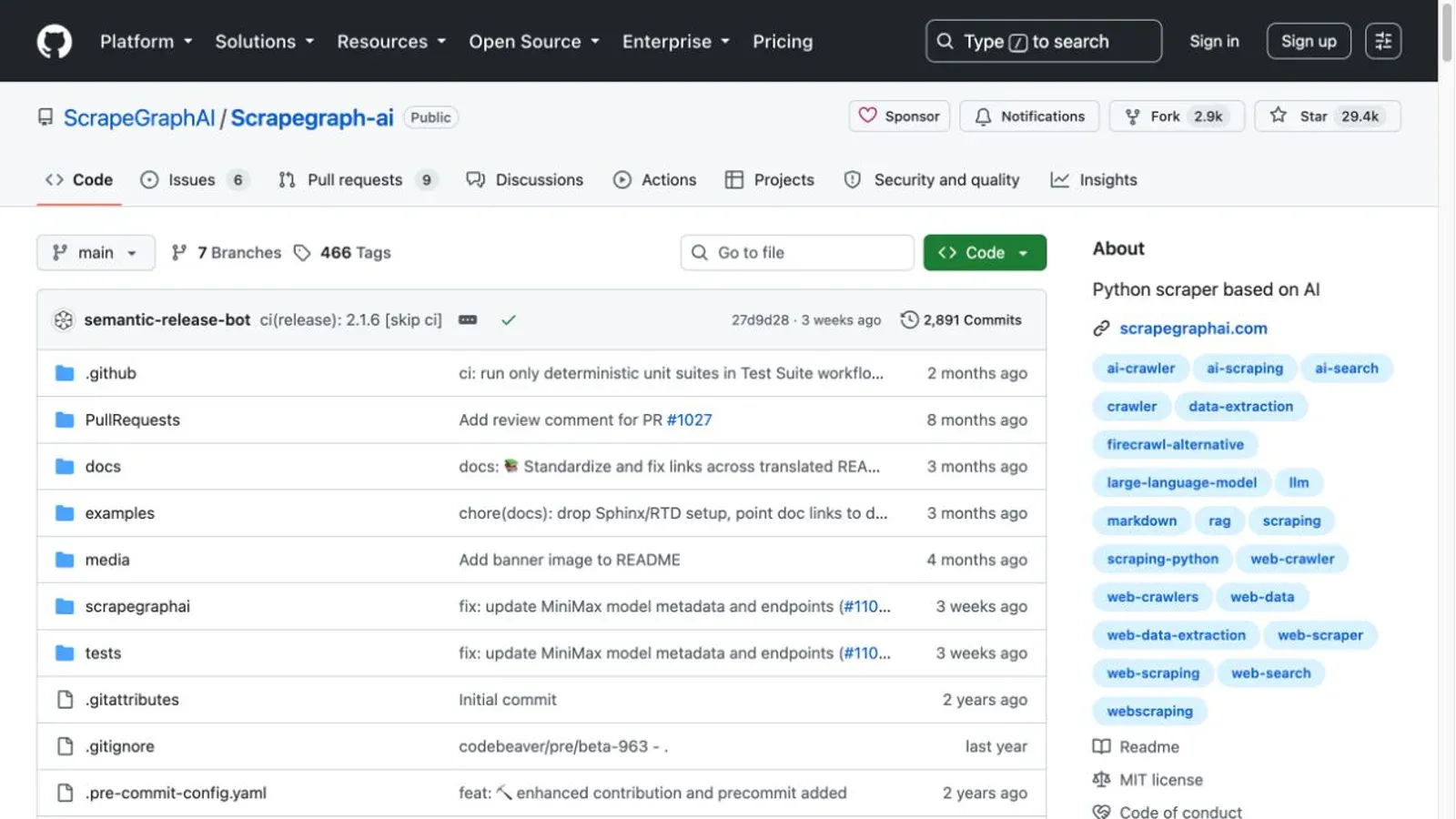The image size is (1456, 819).
Task: Open the main branch selector dropdown
Action: [96, 252]
